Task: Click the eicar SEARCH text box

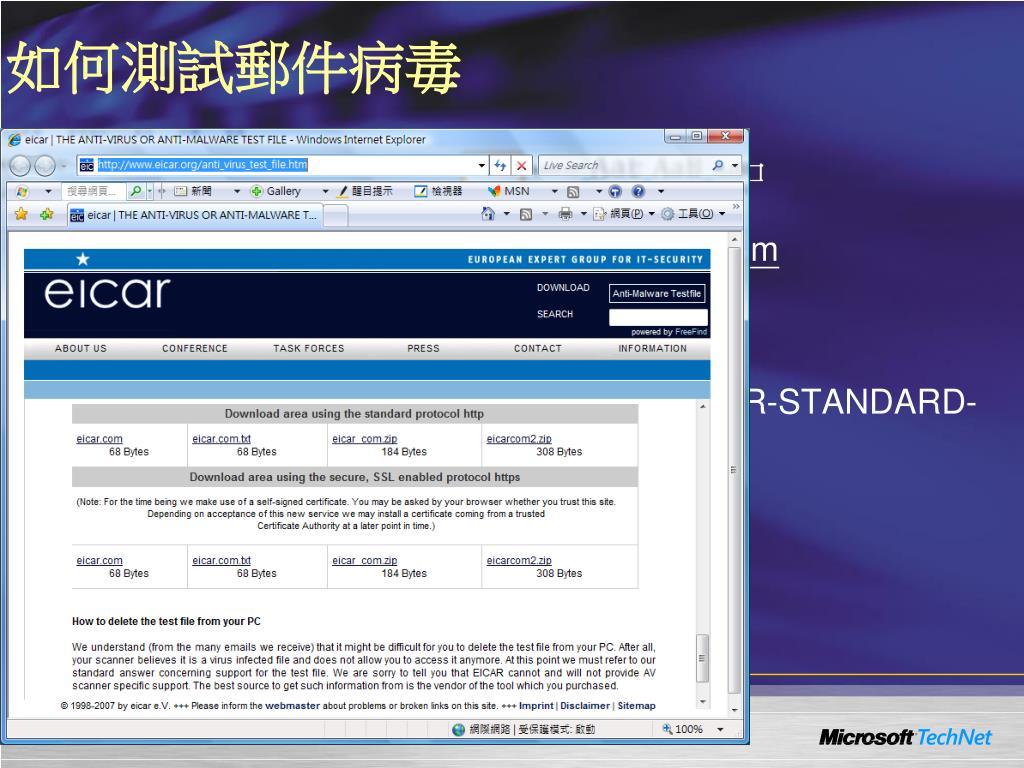Action: [x=658, y=317]
